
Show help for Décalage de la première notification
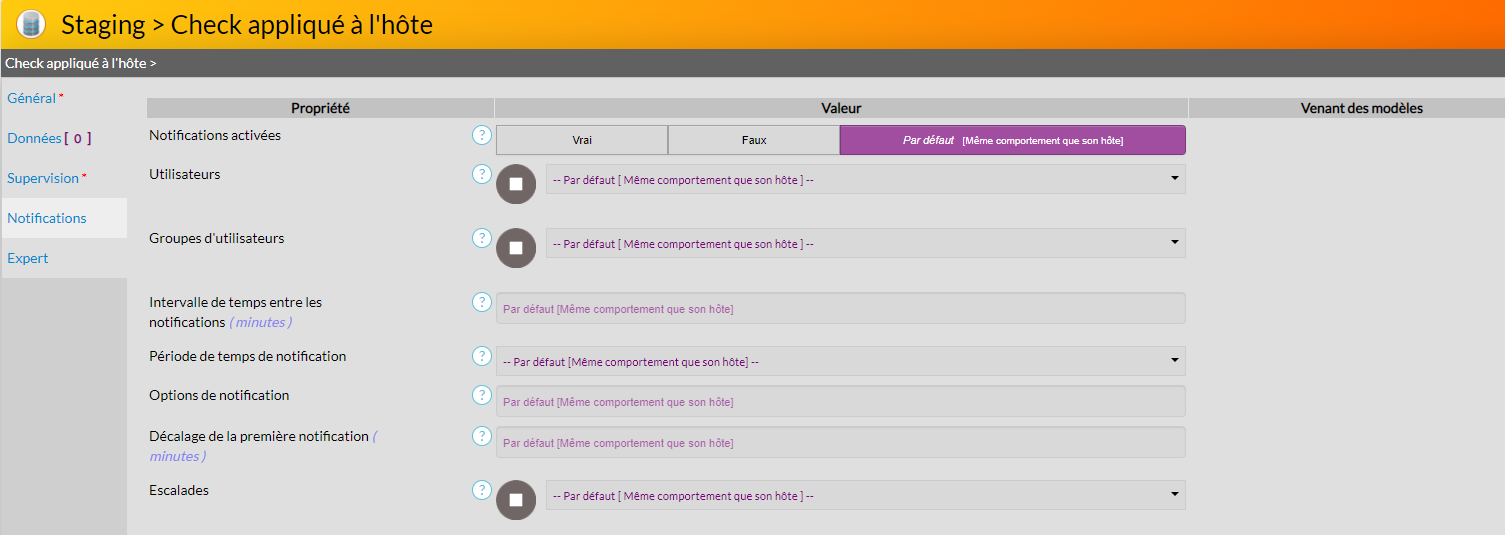coord(481,436)
